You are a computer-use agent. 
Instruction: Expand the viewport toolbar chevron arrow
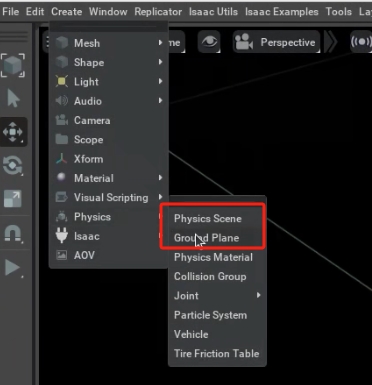(331, 42)
